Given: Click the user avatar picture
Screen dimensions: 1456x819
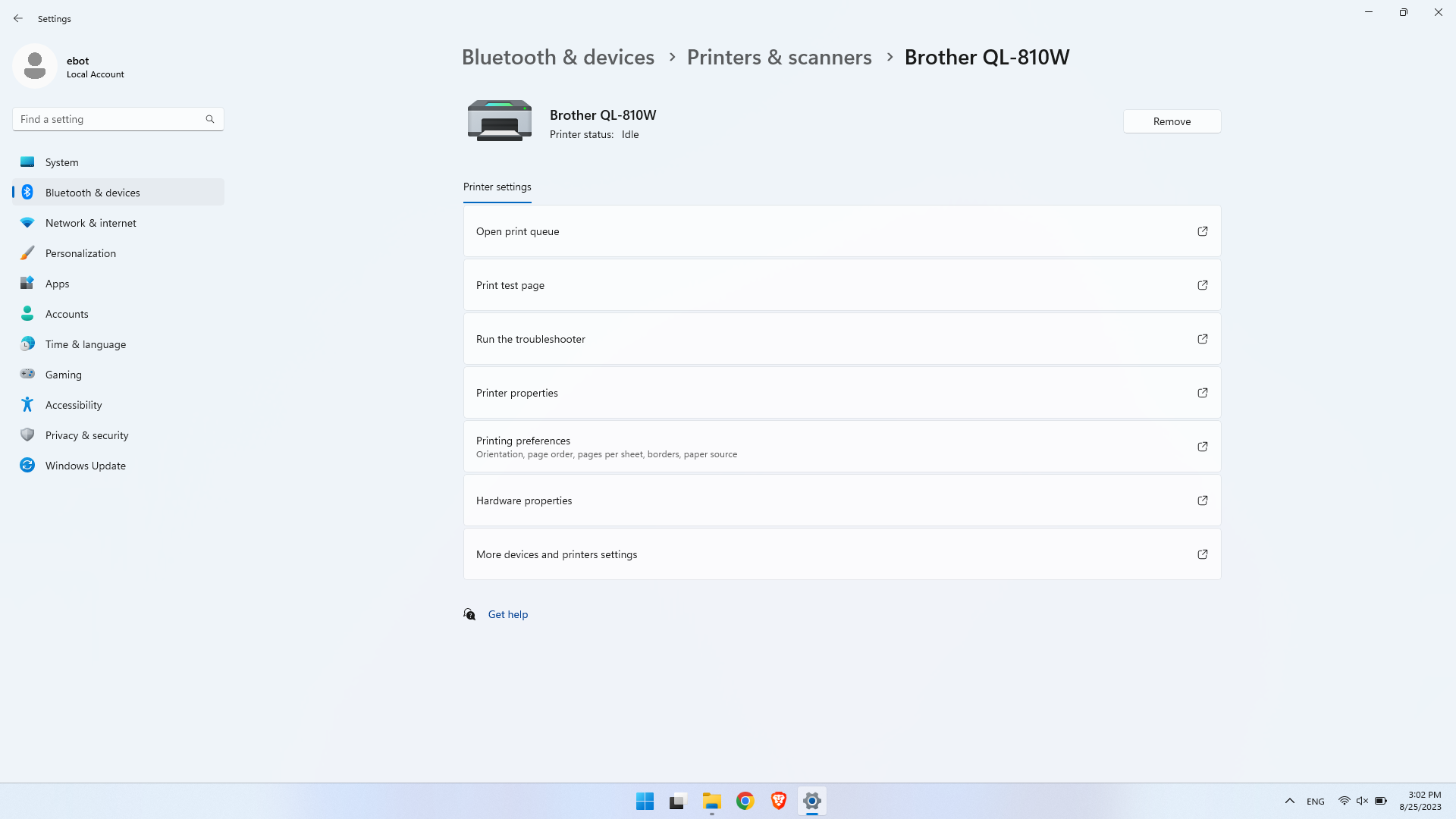Looking at the screenshot, I should pos(35,66).
